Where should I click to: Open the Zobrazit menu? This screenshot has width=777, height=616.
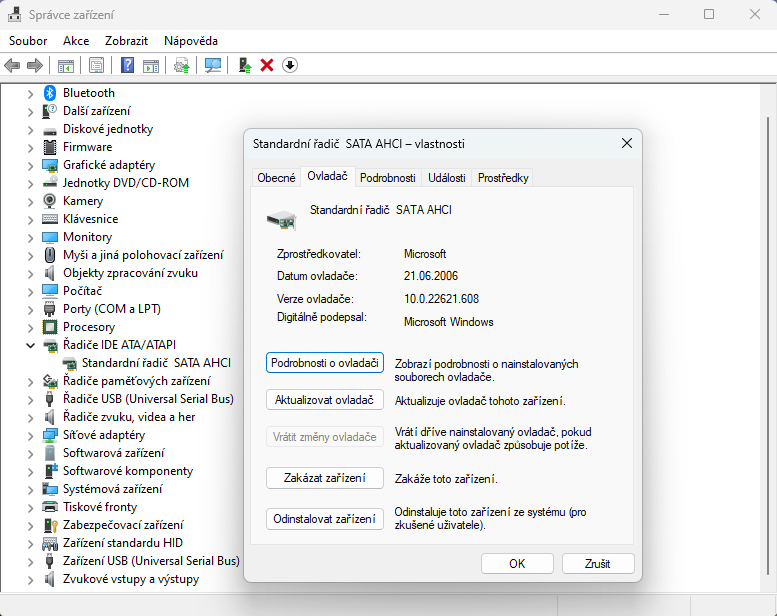126,41
